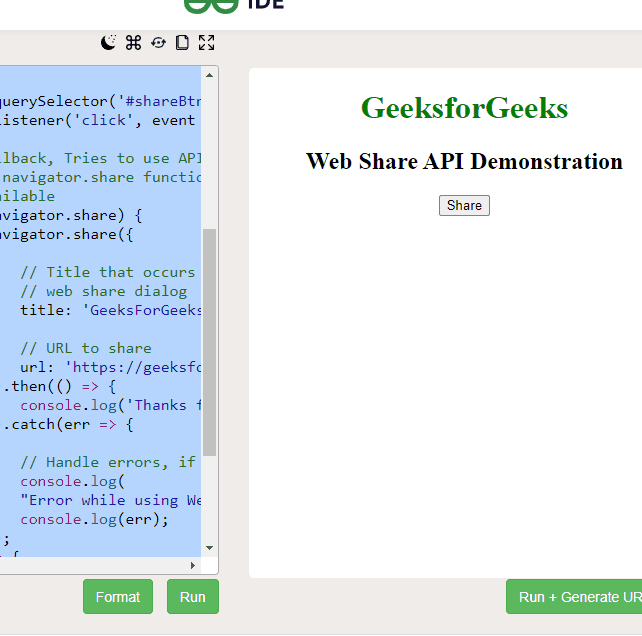Click the '.catch(err => {' code line
This screenshot has width=642, height=636.
click(x=67, y=424)
